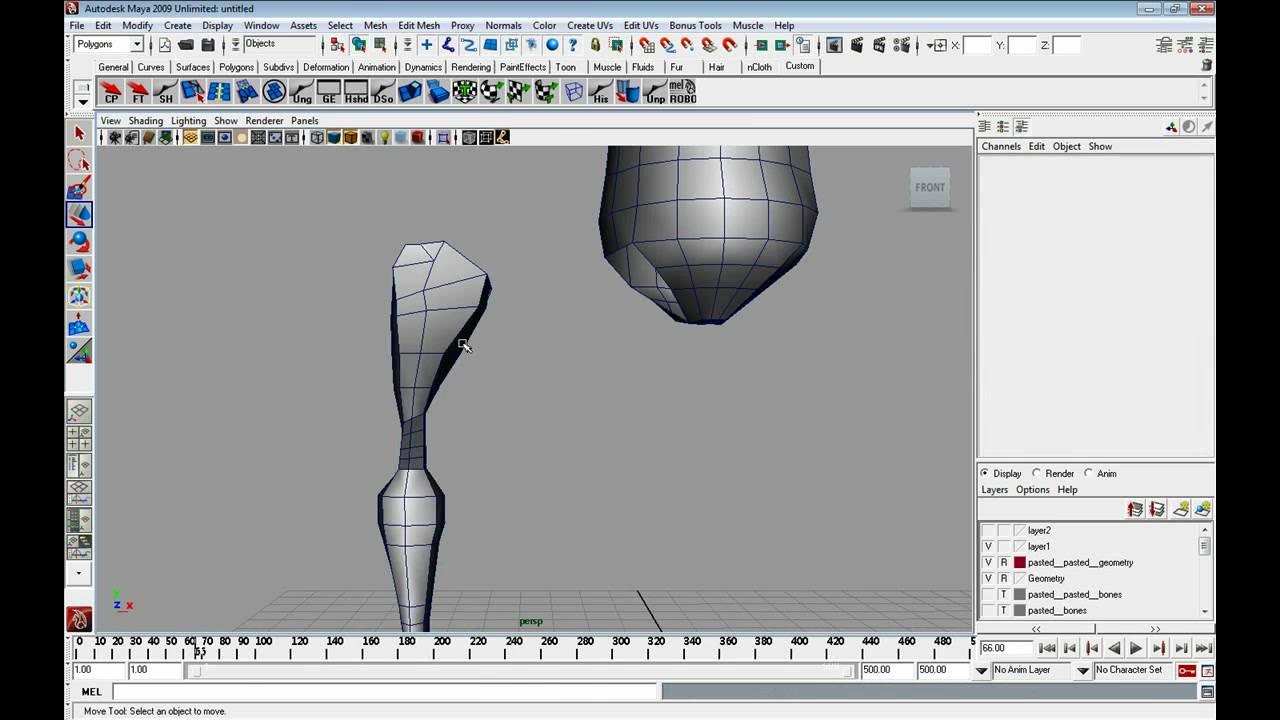
Task: Switch to the Custom shelf tab
Action: pos(799,66)
